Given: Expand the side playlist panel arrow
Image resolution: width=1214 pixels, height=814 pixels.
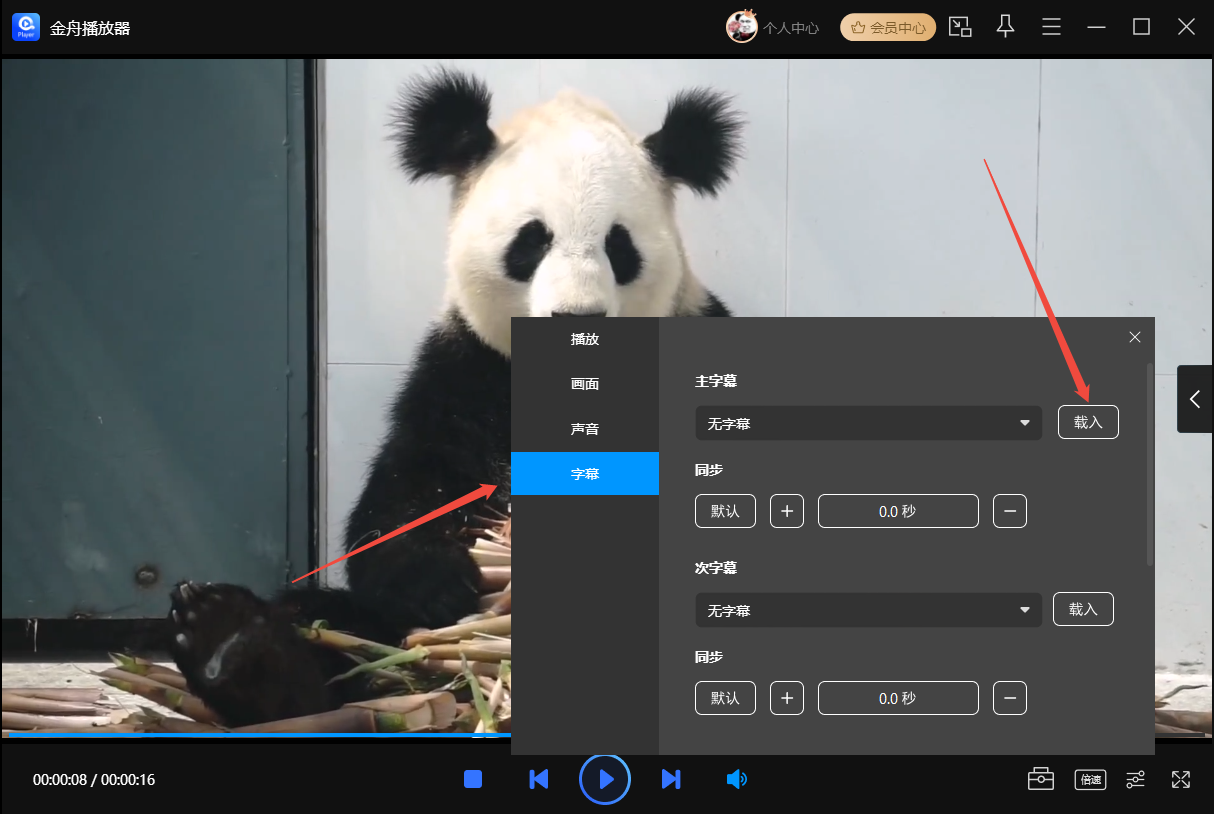Looking at the screenshot, I should pyautogui.click(x=1195, y=399).
